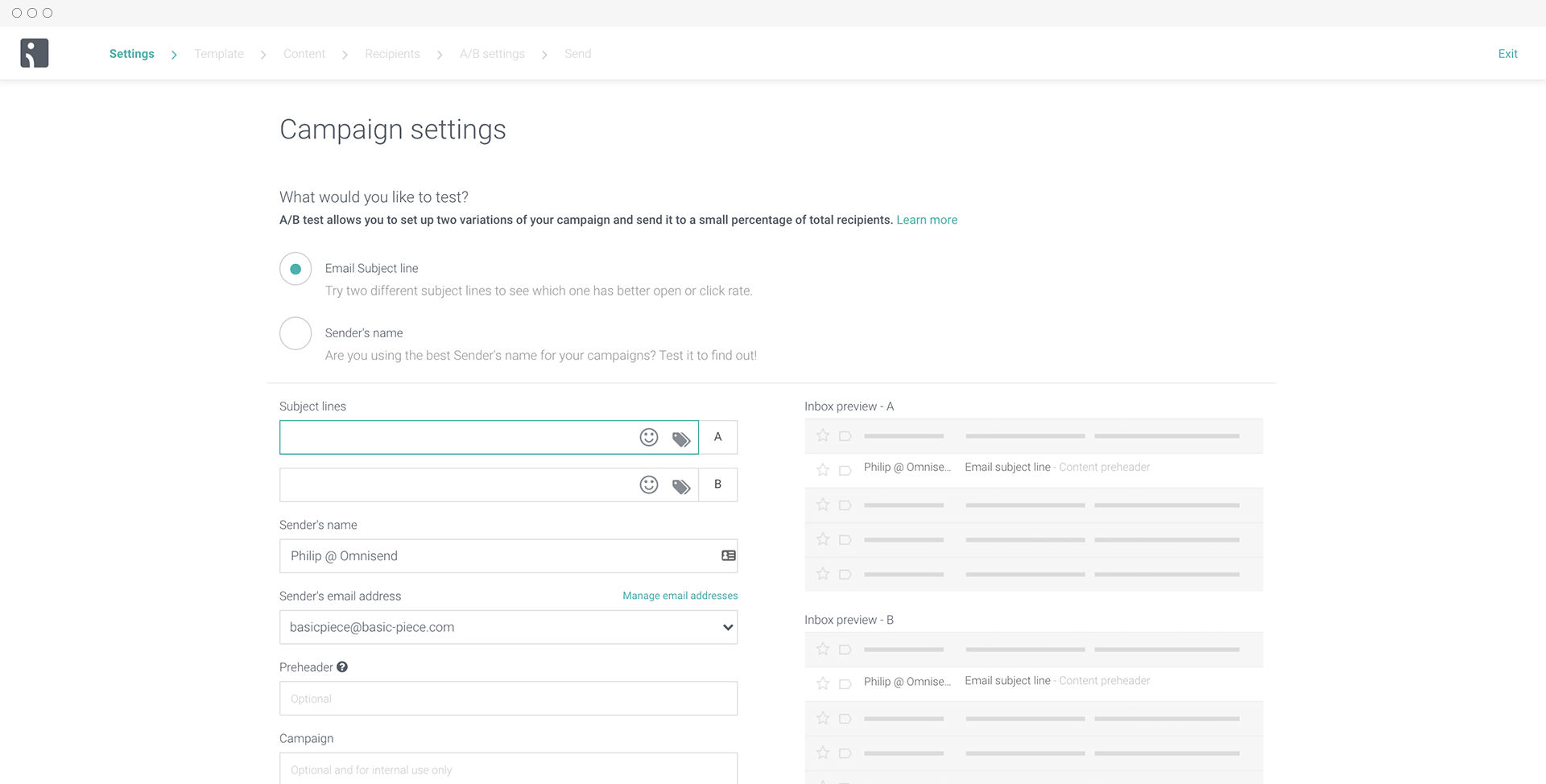
Task: Click the A variant label button
Action: tap(718, 437)
